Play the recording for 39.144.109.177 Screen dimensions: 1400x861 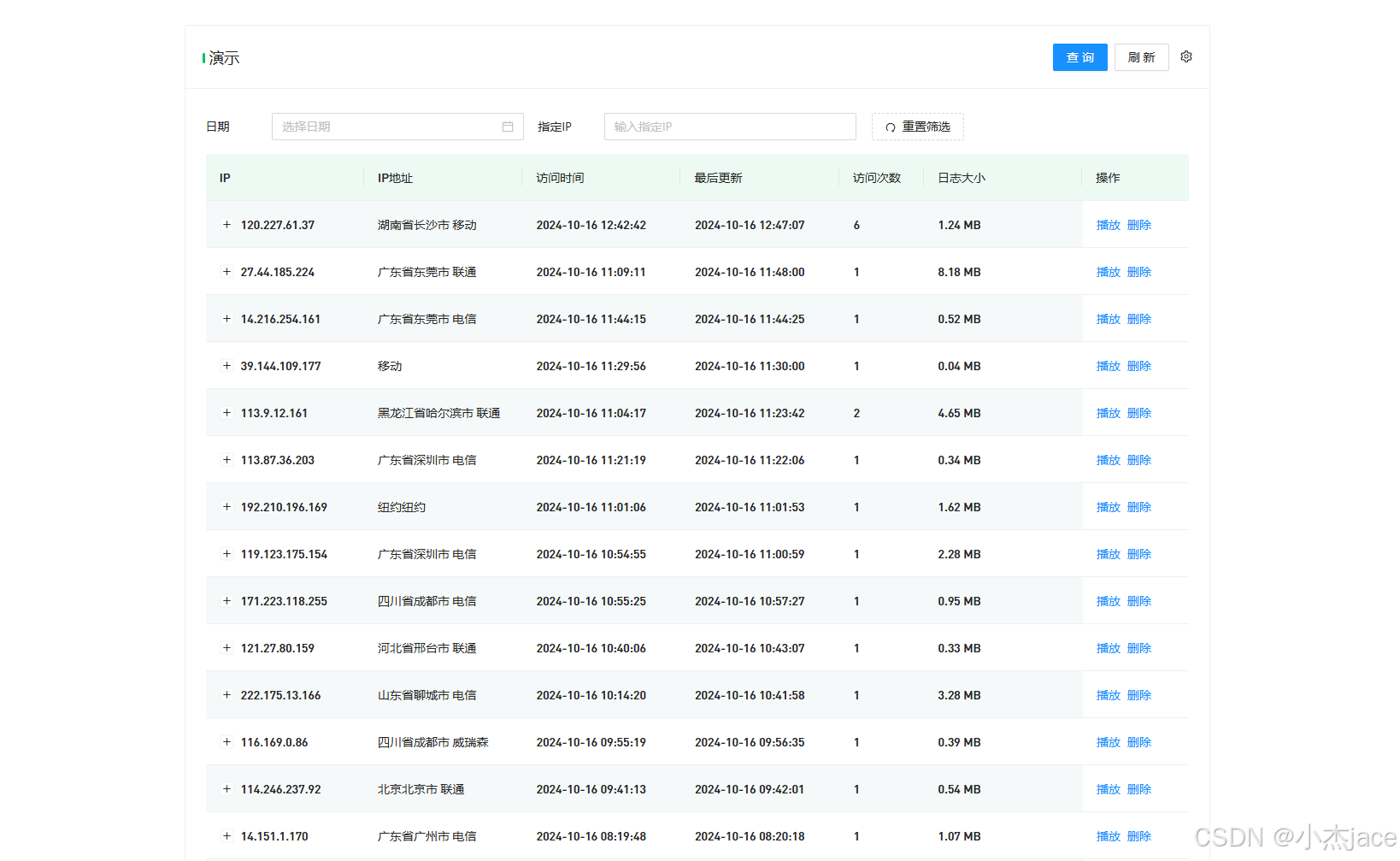[x=1108, y=366]
